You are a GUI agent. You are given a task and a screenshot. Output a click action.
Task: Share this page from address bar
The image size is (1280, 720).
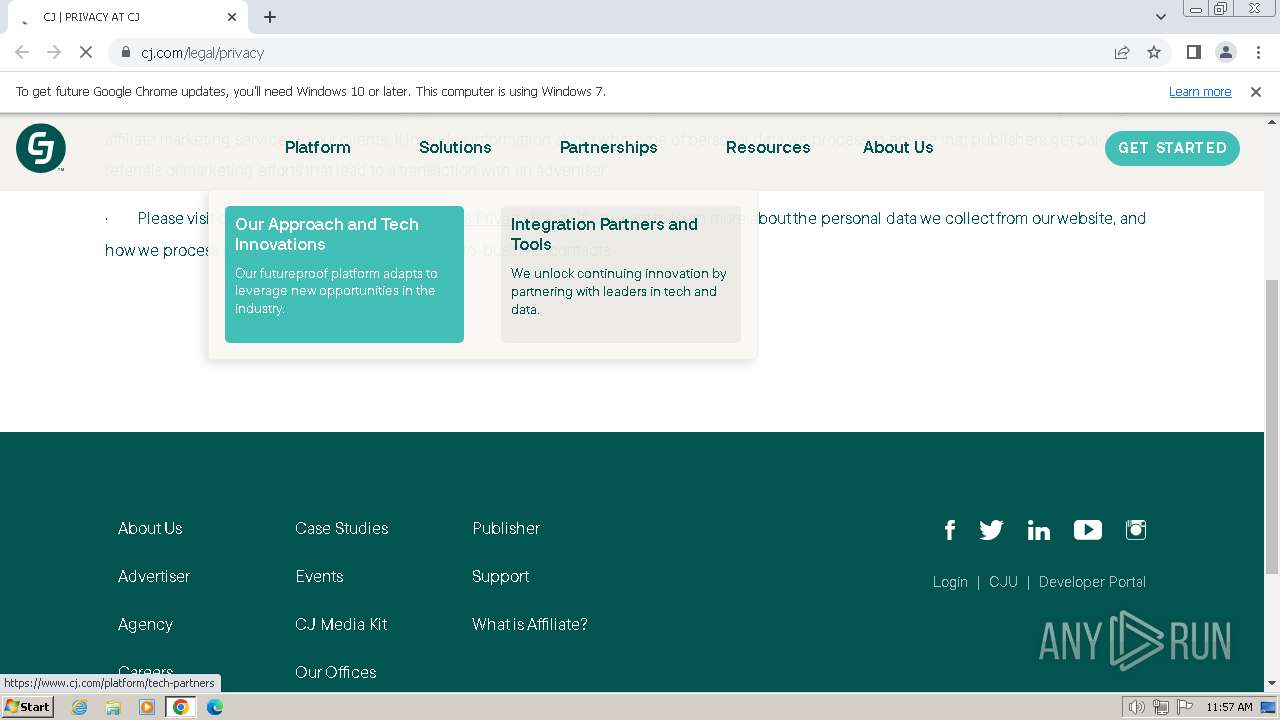point(1122,53)
